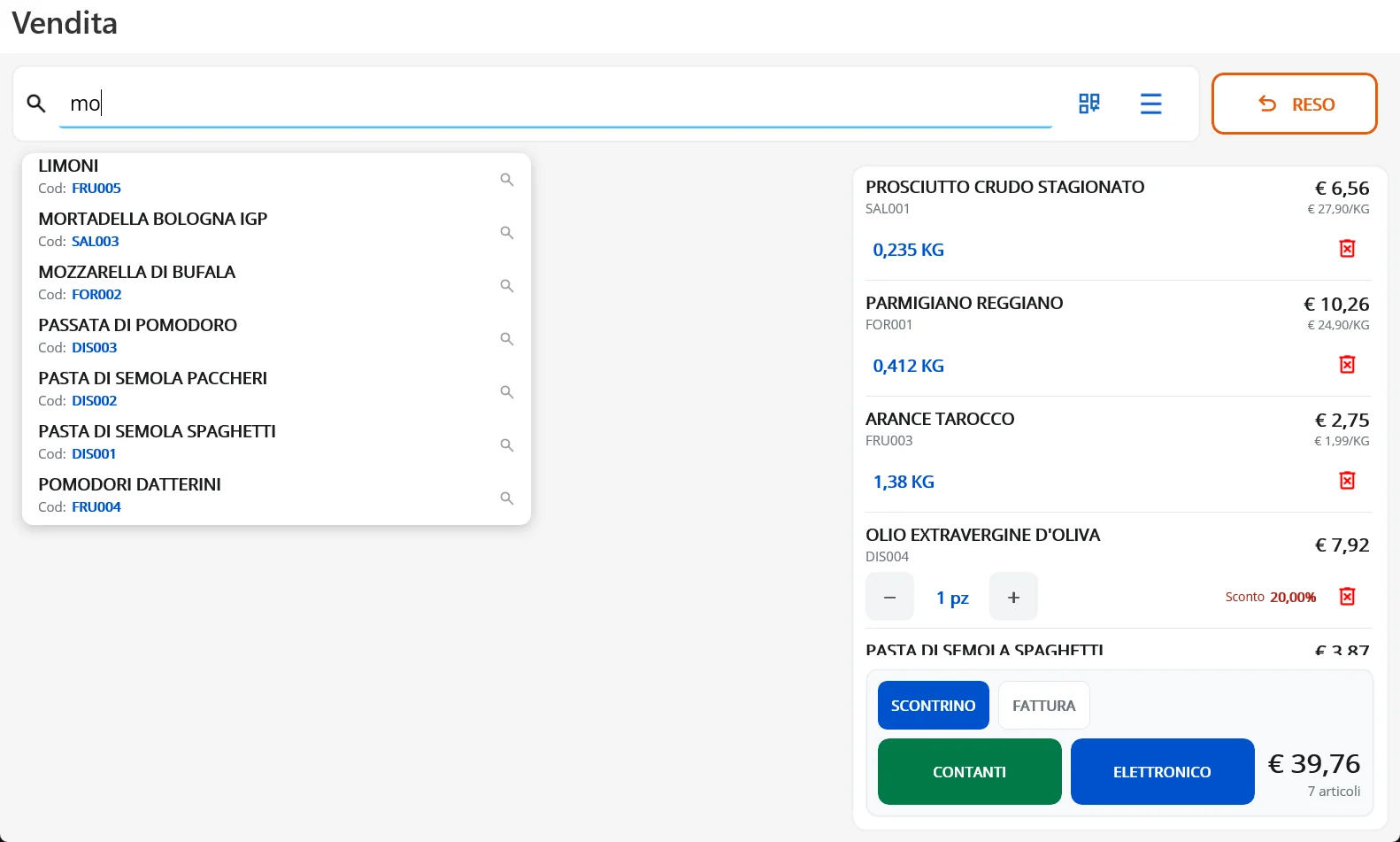Click the magnifier icon beside PASSATA DI POMODORO

[507, 339]
